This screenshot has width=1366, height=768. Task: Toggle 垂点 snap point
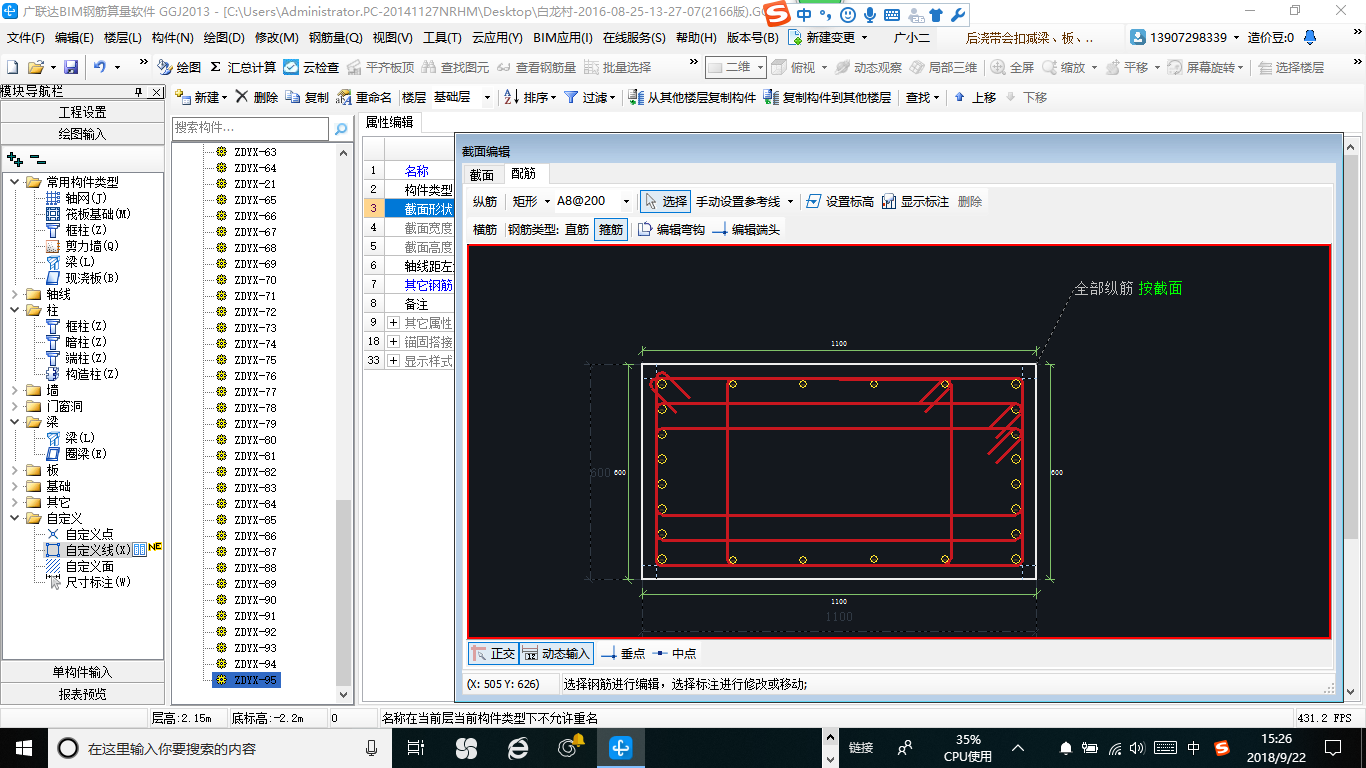click(x=623, y=653)
